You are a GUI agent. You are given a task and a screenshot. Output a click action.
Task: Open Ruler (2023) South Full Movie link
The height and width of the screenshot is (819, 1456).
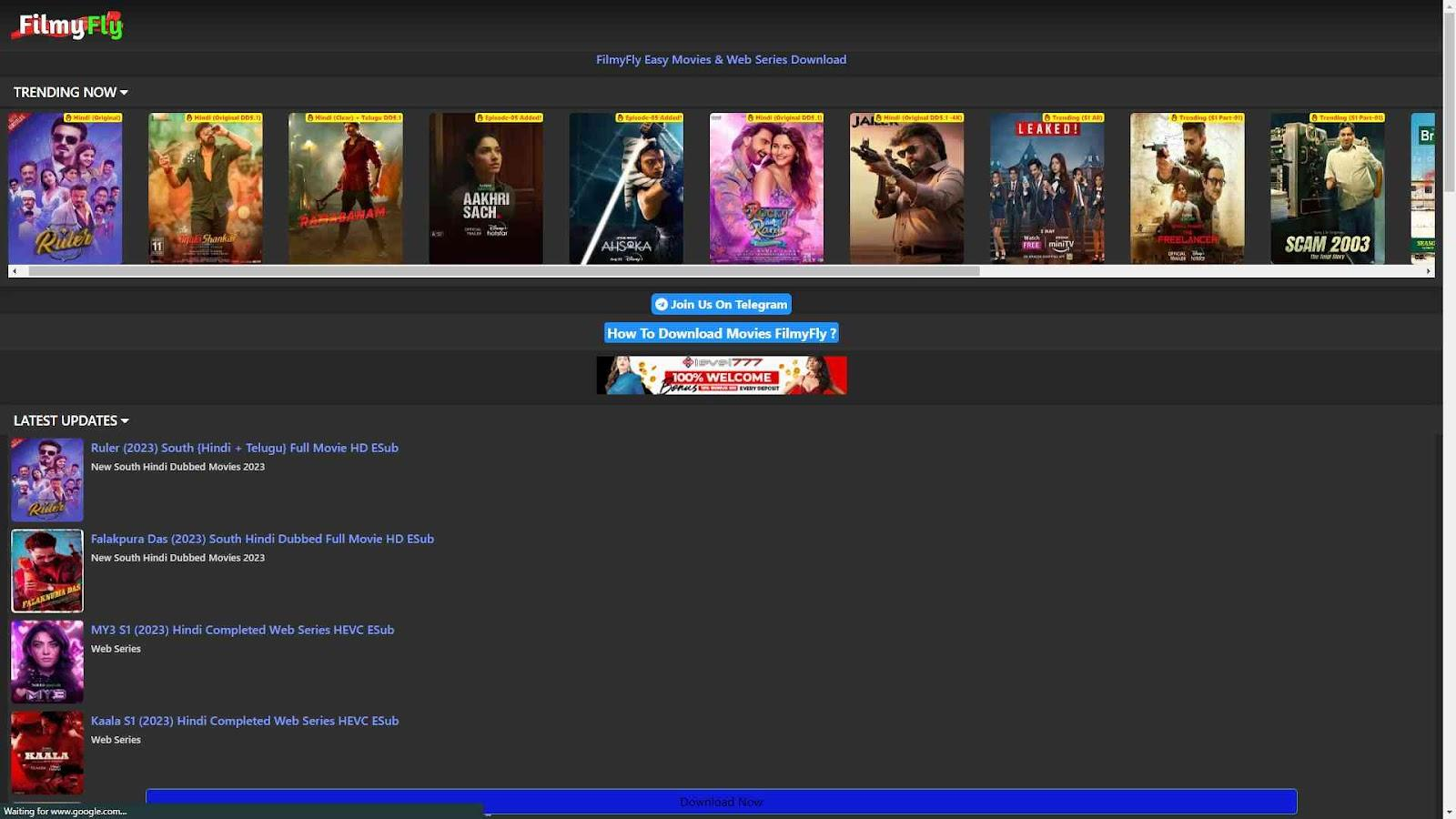[x=245, y=448]
